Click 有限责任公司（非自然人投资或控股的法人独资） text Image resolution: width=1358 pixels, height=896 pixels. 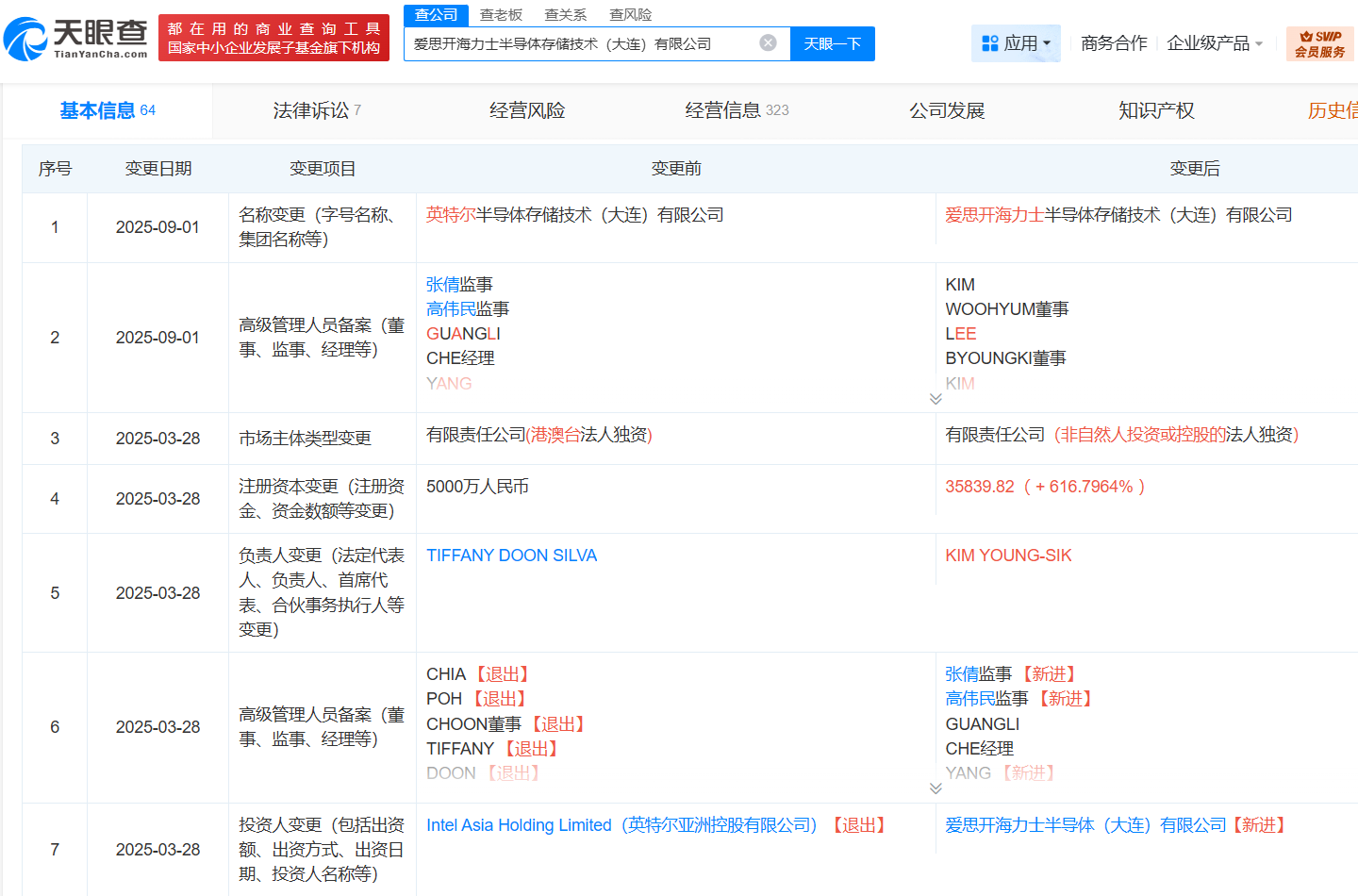point(1122,435)
